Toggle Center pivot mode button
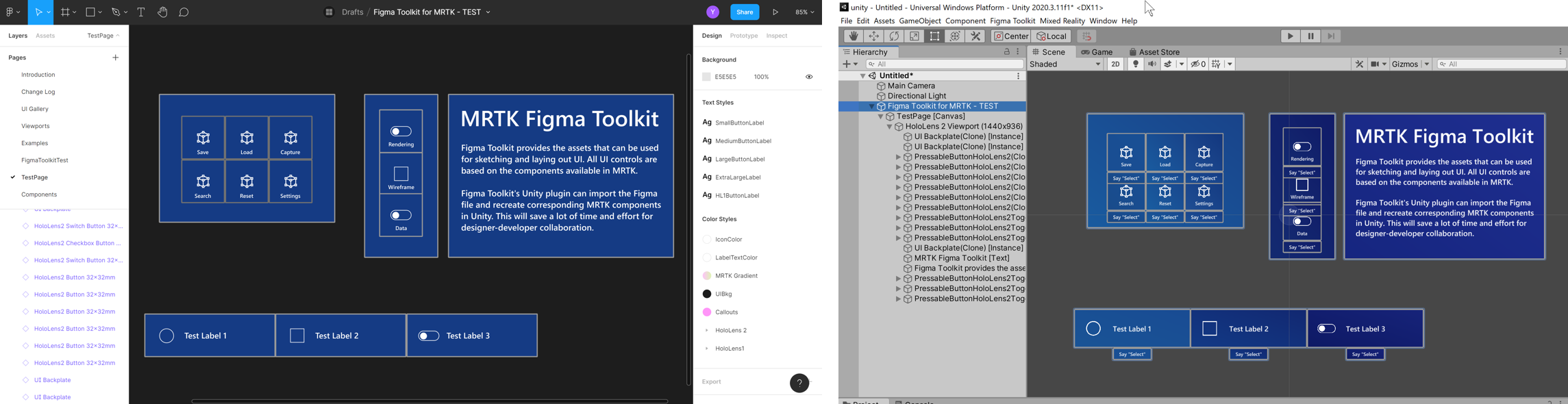Image resolution: width=1568 pixels, height=404 pixels. tap(1011, 36)
